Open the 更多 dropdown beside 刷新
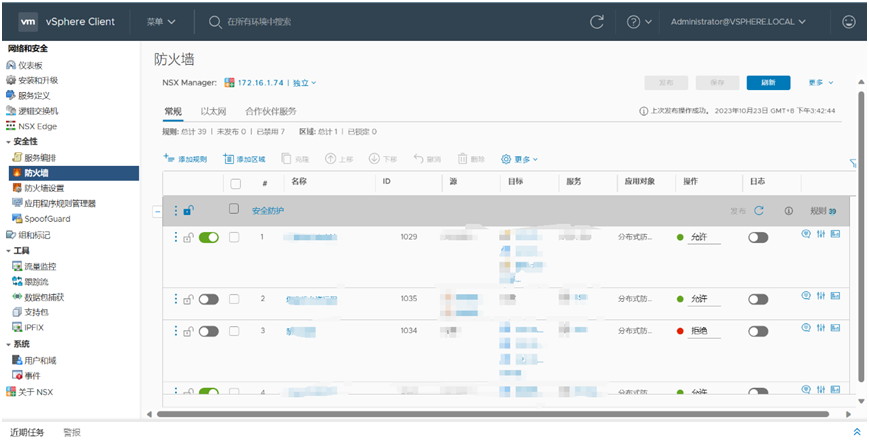Screen dimensions: 869x443 [x=821, y=83]
